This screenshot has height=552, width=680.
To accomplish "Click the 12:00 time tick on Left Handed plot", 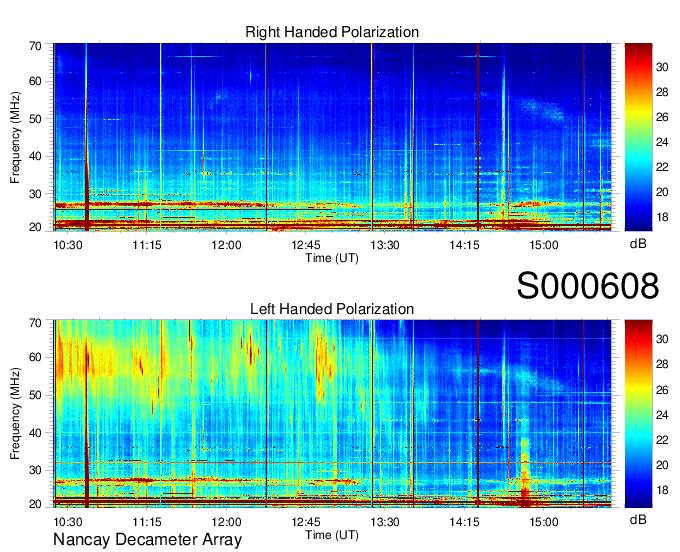I will point(226,522).
